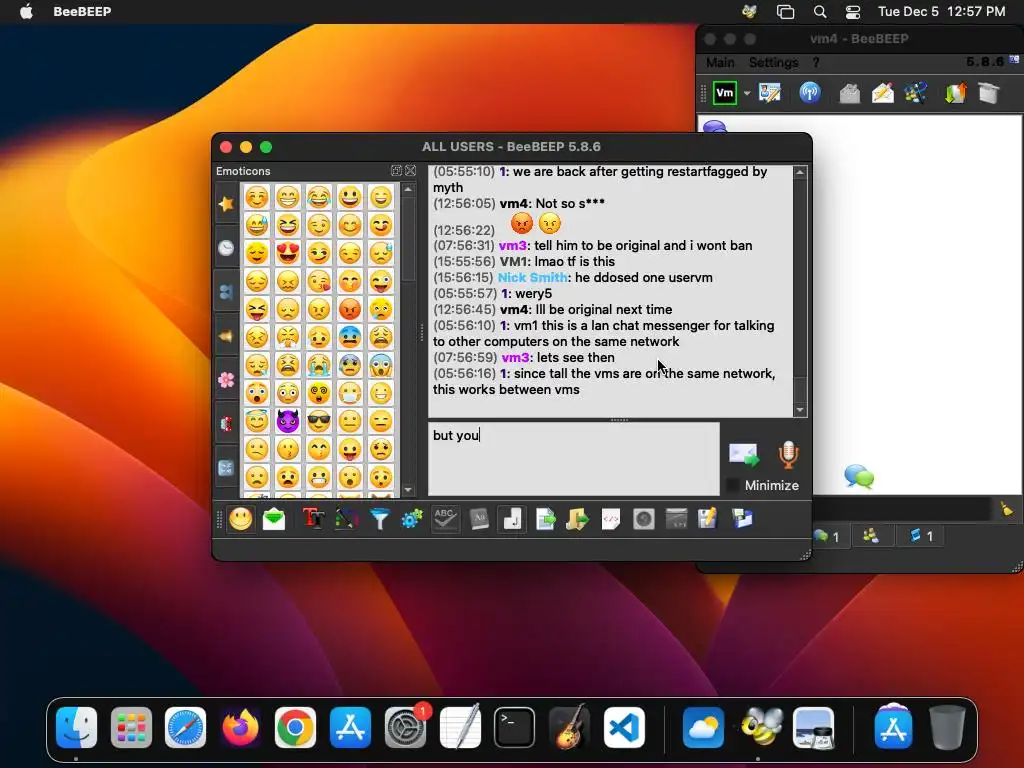Click the chat history scroll down arrow
The image size is (1024, 768).
pyautogui.click(x=800, y=410)
